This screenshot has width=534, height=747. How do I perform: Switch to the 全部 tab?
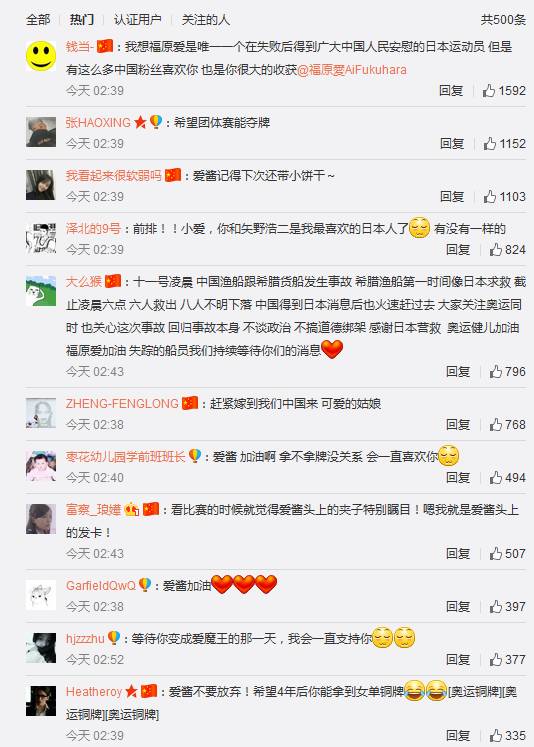coord(38,20)
